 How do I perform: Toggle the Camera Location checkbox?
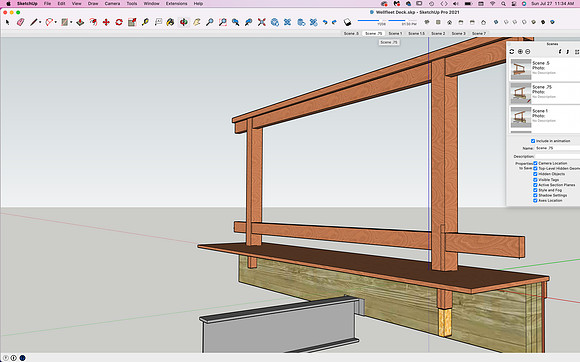(x=535, y=163)
